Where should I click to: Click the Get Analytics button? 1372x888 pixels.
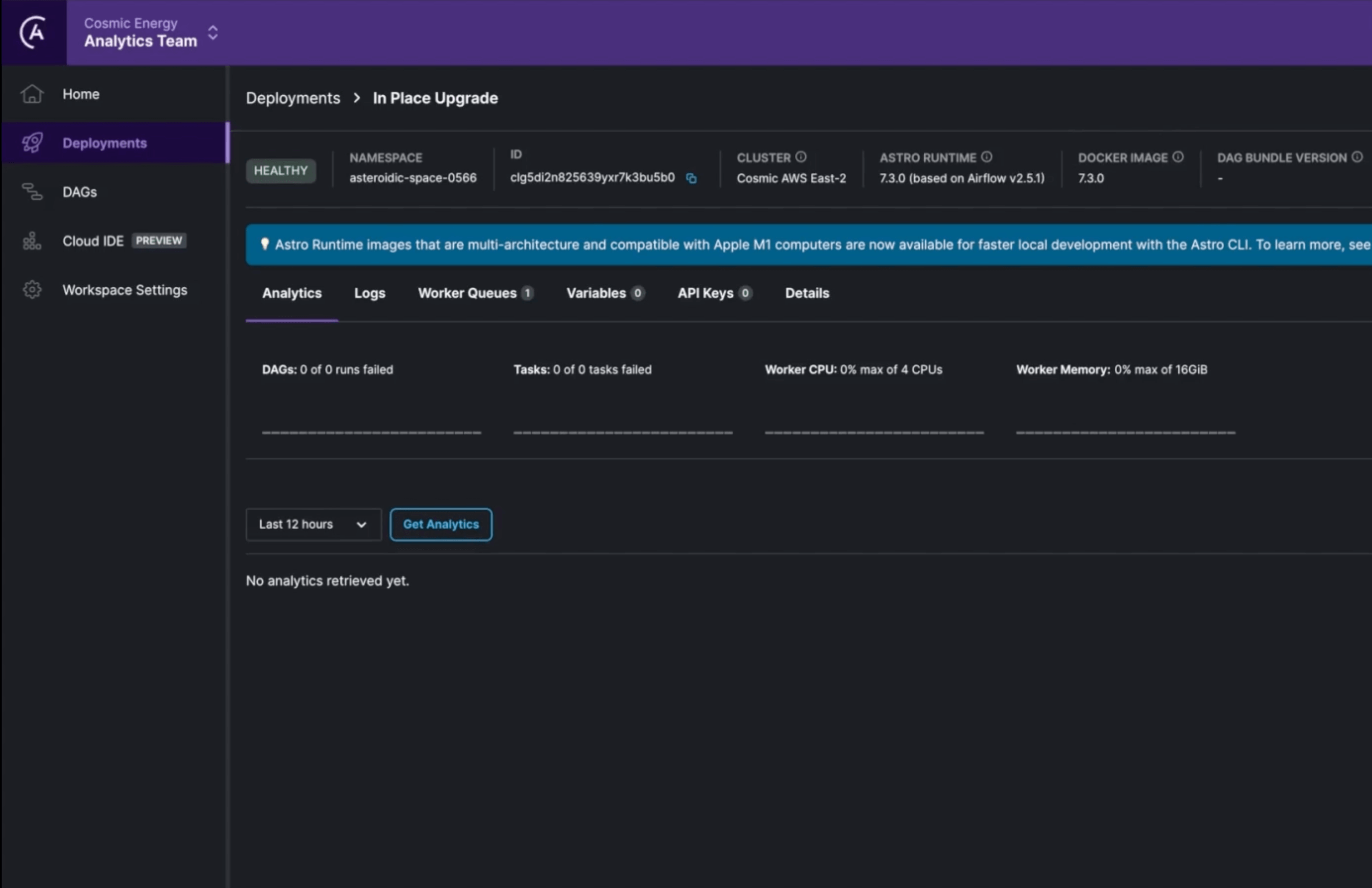tap(440, 524)
